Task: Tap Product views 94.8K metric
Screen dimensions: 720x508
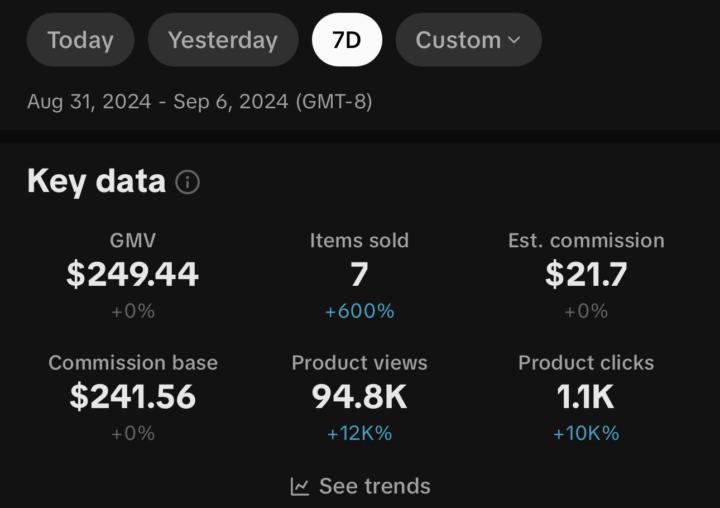Action: click(x=359, y=397)
